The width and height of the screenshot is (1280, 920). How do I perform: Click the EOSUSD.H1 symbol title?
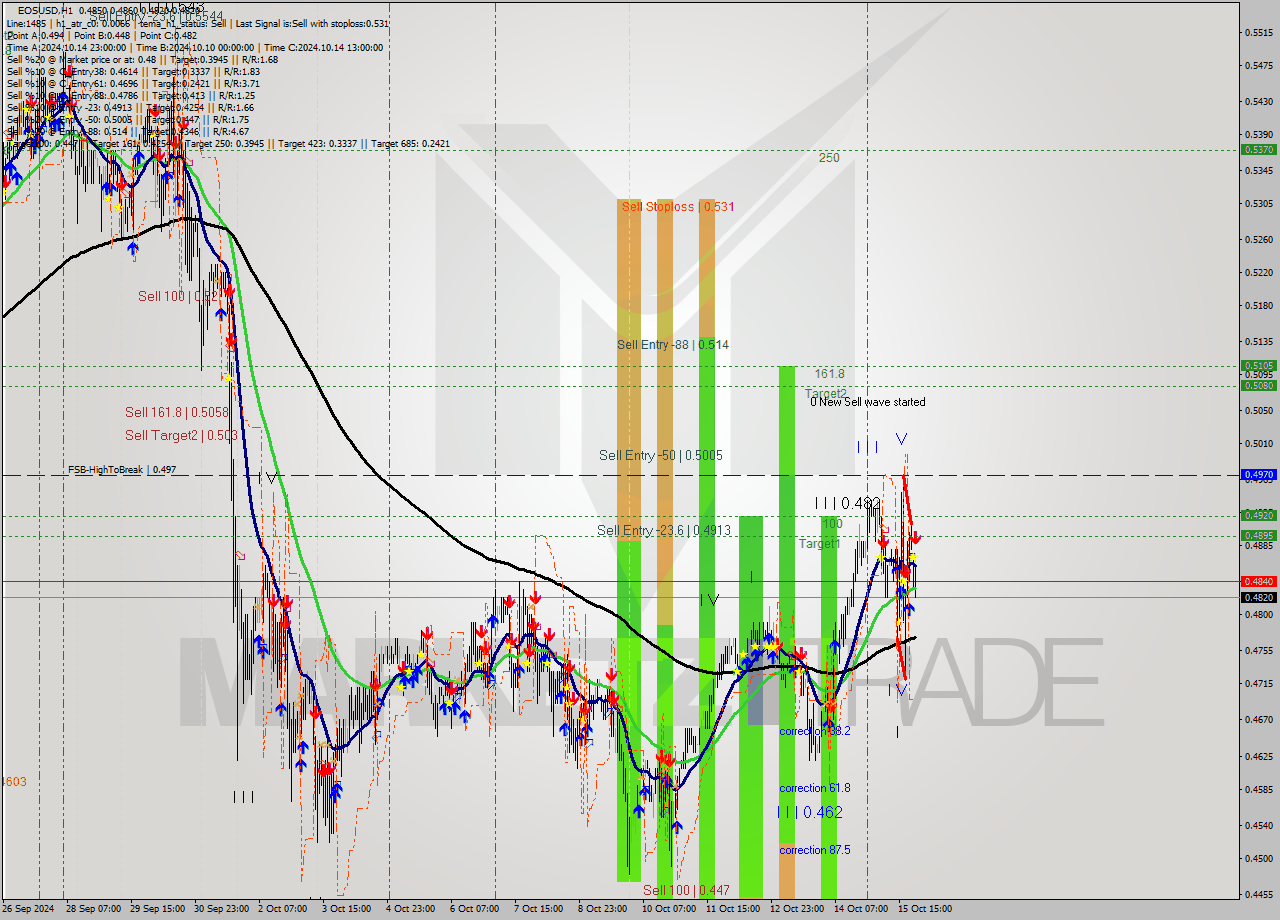[x=43, y=10]
